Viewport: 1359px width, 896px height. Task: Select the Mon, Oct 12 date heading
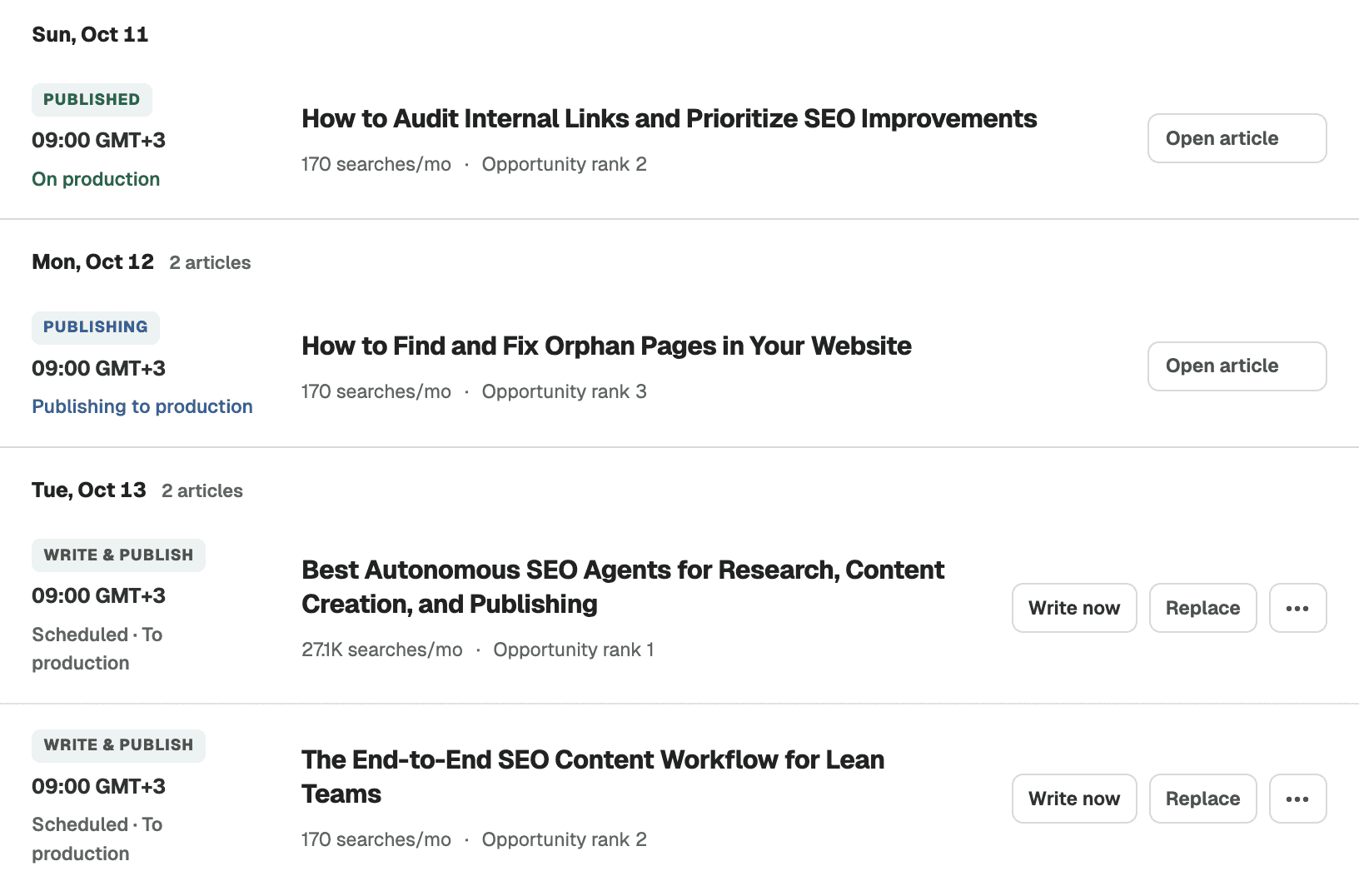click(x=92, y=262)
